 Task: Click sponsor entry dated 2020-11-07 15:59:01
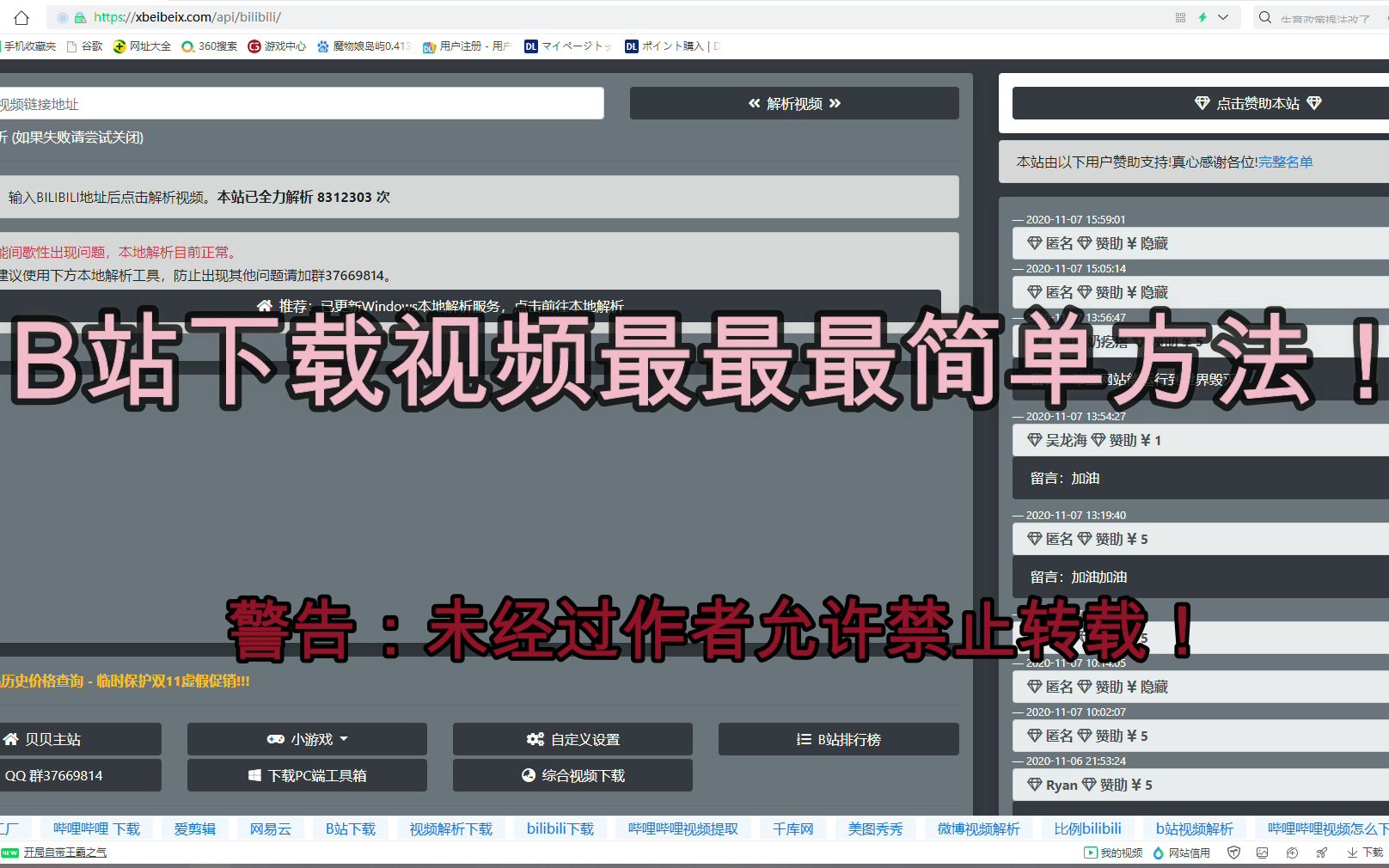pos(1201,243)
